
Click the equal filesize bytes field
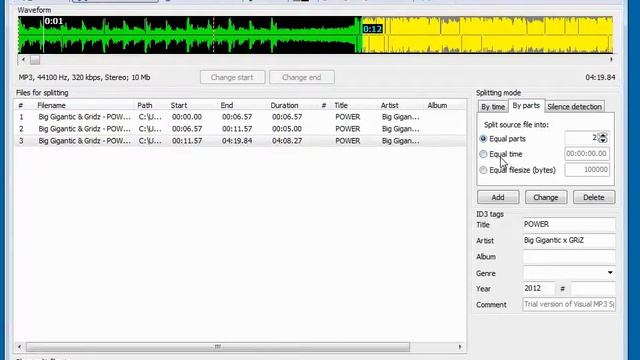[587, 169]
